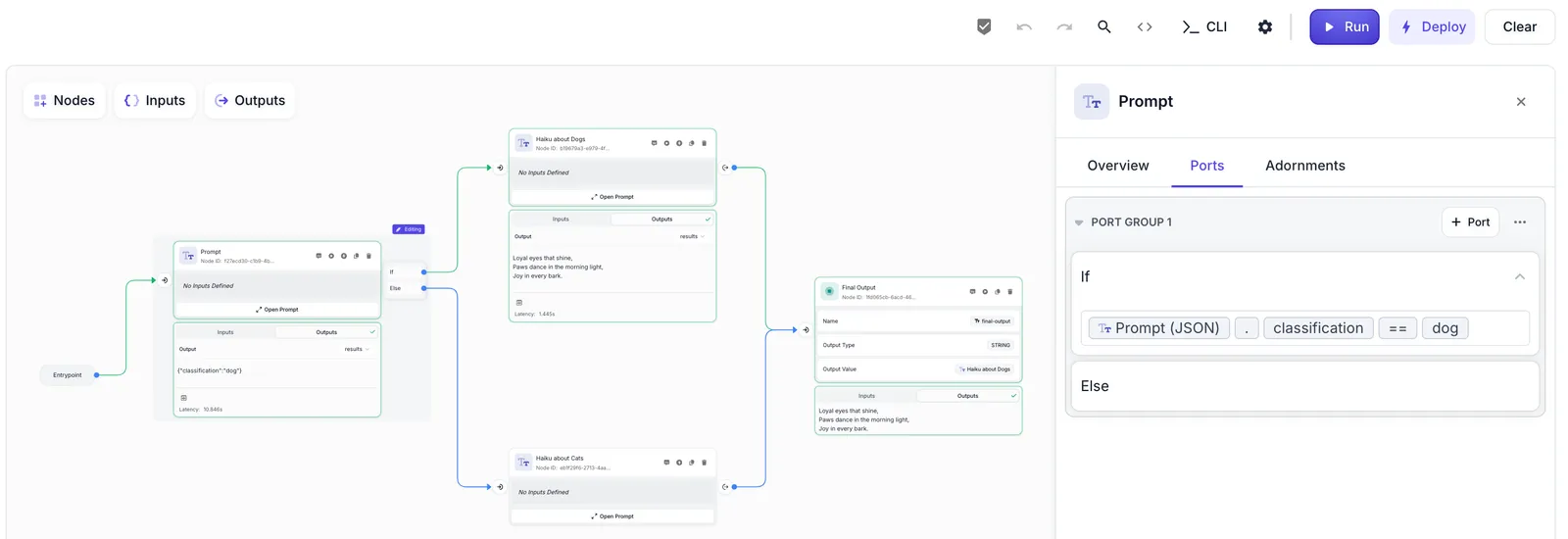Open workflow settings gear icon
This screenshot has height=539, width=1568.
[1265, 26]
